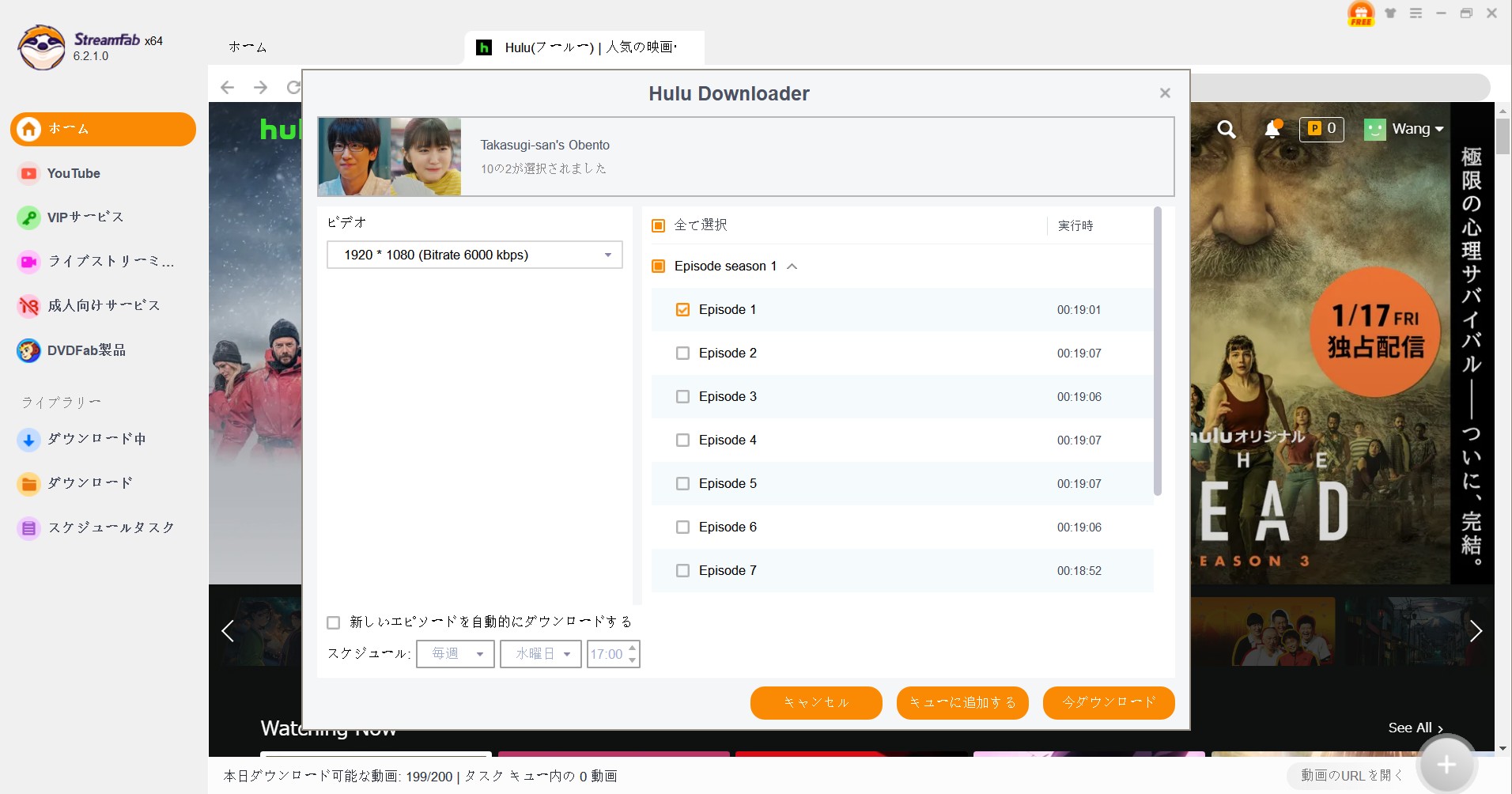This screenshot has height=794, width=1512.
Task: Open the Wang account dropdown
Action: coord(1404,129)
